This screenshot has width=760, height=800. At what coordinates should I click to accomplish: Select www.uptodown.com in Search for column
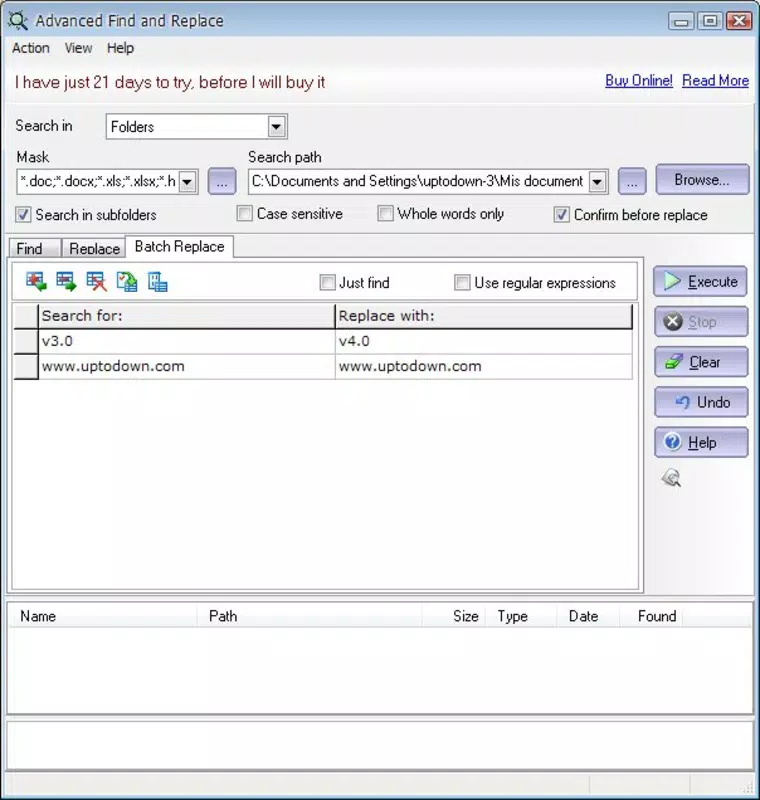point(187,366)
